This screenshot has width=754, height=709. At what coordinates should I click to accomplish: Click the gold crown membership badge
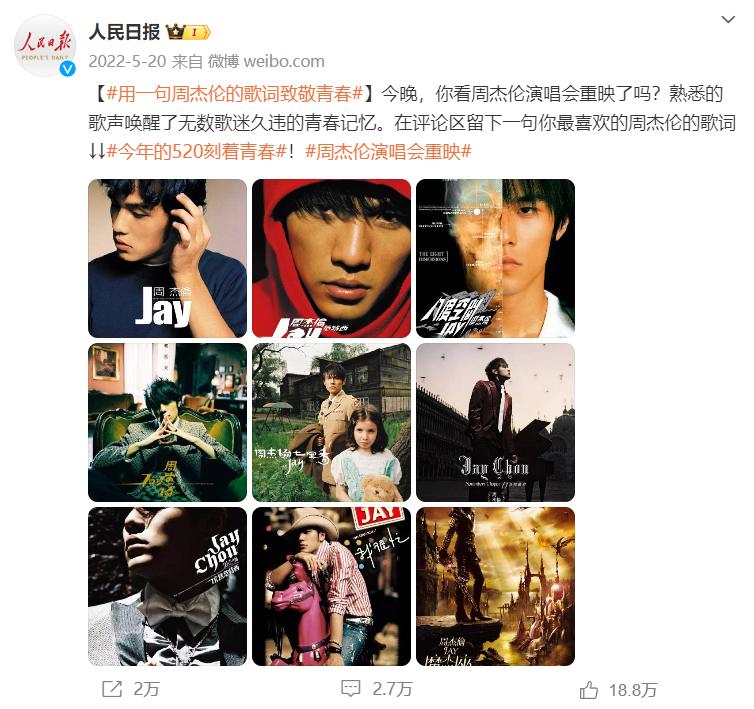click(188, 32)
